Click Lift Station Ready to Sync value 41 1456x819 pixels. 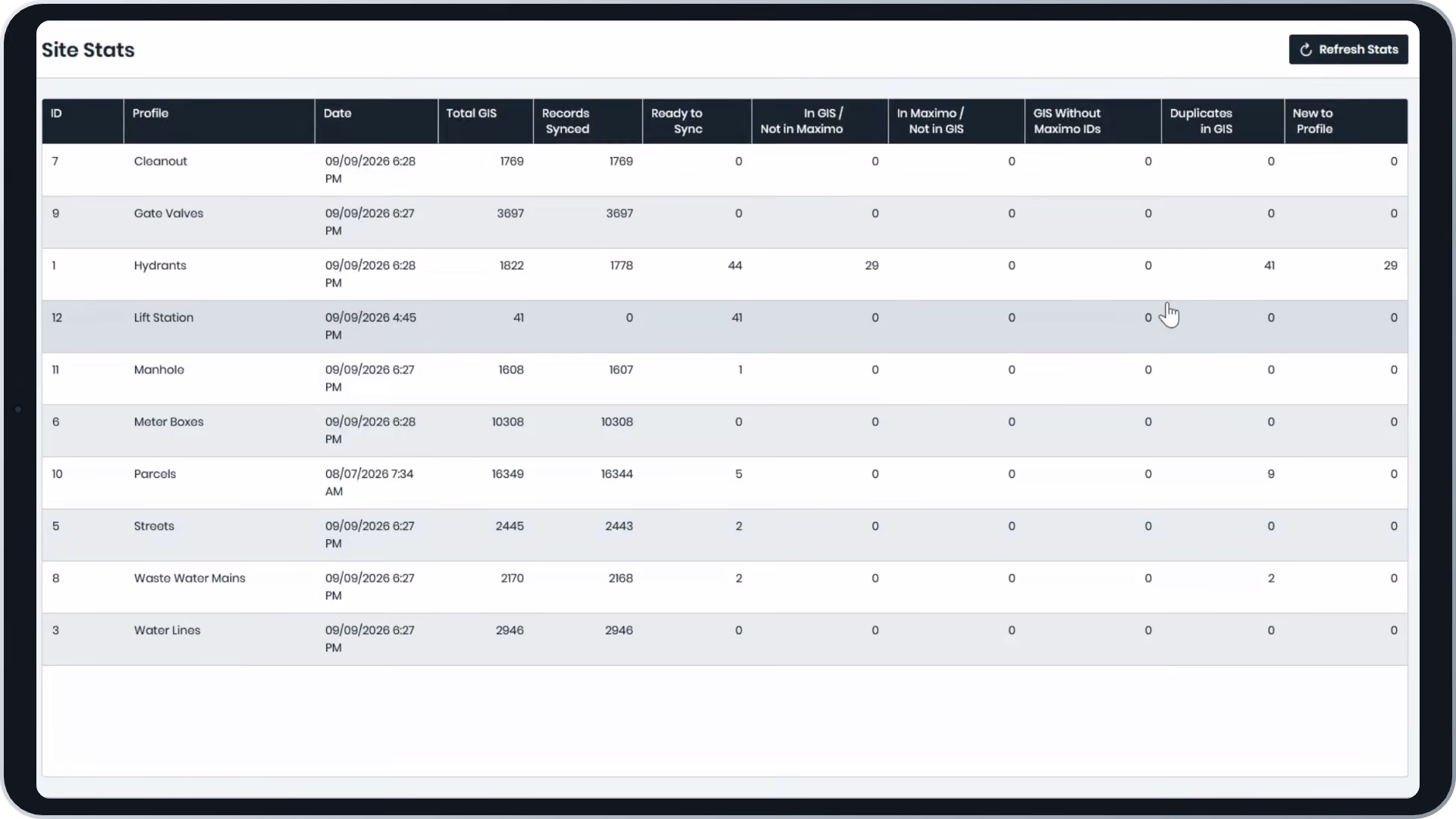737,318
